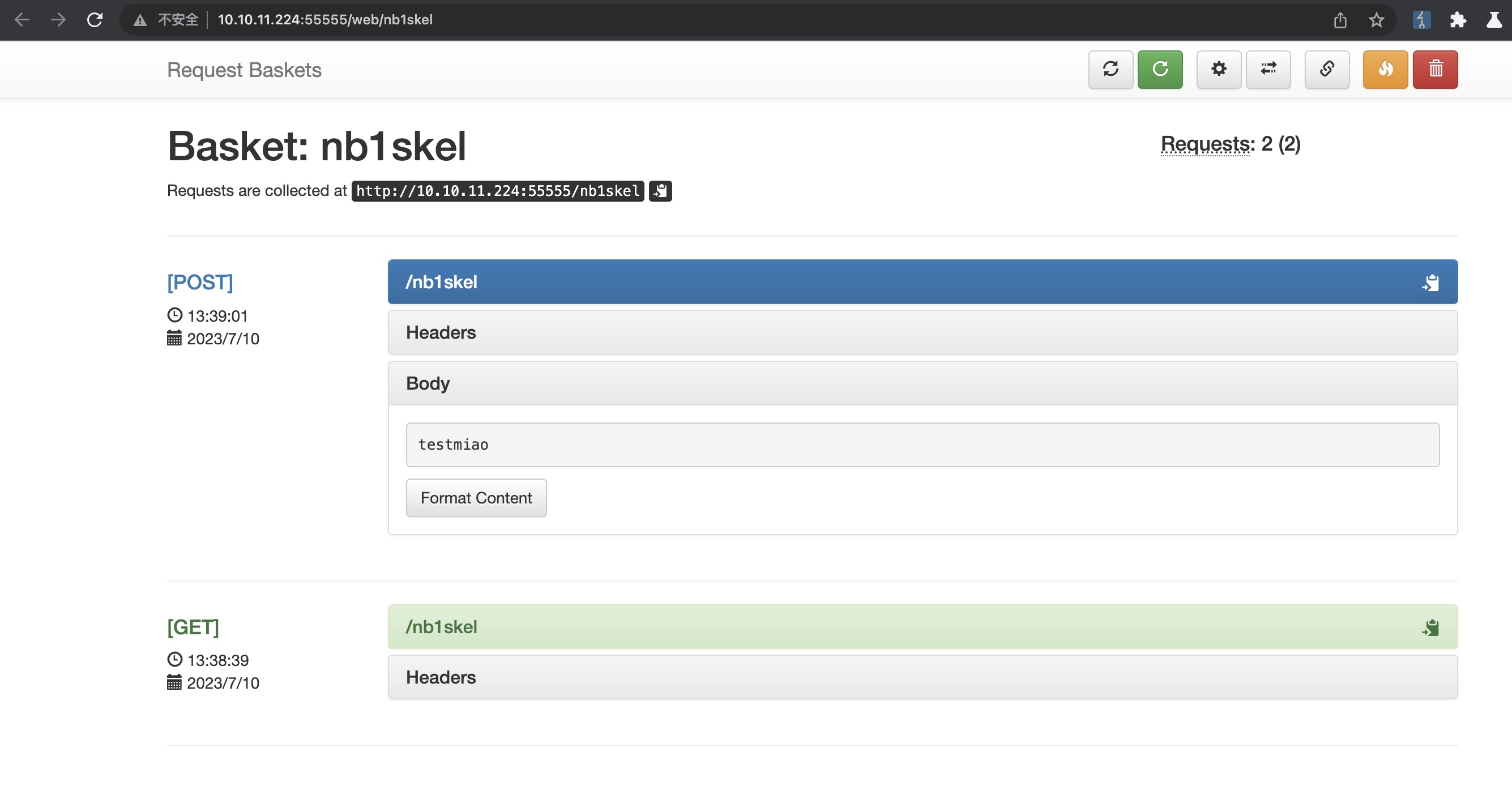Viewport: 1512px width, 794px height.
Task: Click the red trash destroy-basket button
Action: pos(1434,69)
